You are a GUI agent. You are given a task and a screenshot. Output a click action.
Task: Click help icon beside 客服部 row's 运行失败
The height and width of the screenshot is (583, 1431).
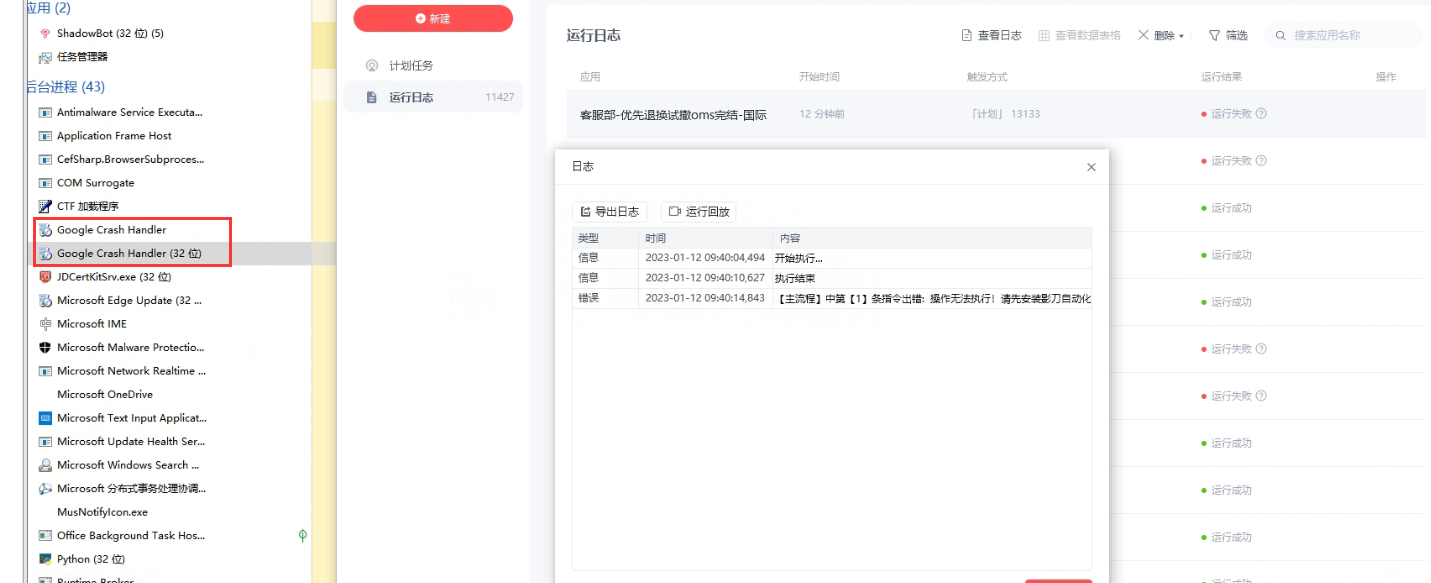(x=1261, y=114)
